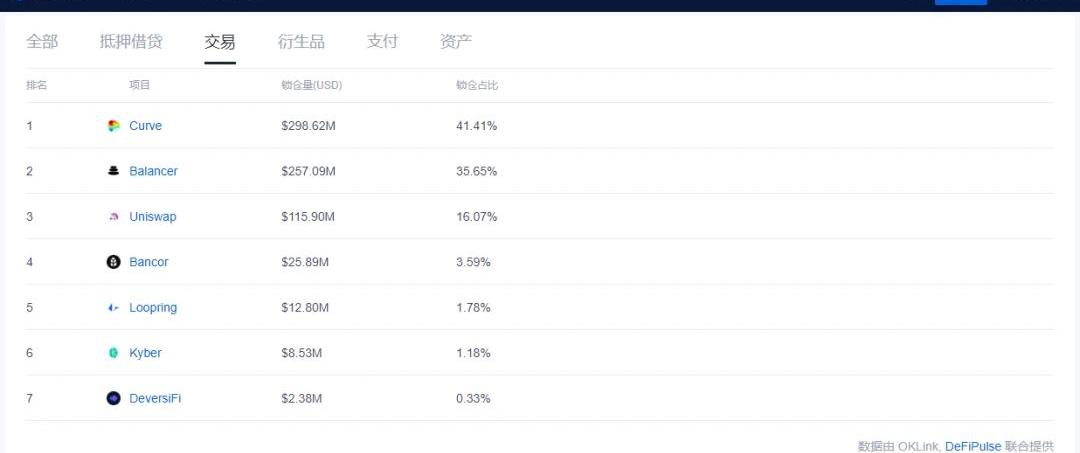Click the Bancor round logo icon
This screenshot has width=1080, height=453.
(x=114, y=262)
